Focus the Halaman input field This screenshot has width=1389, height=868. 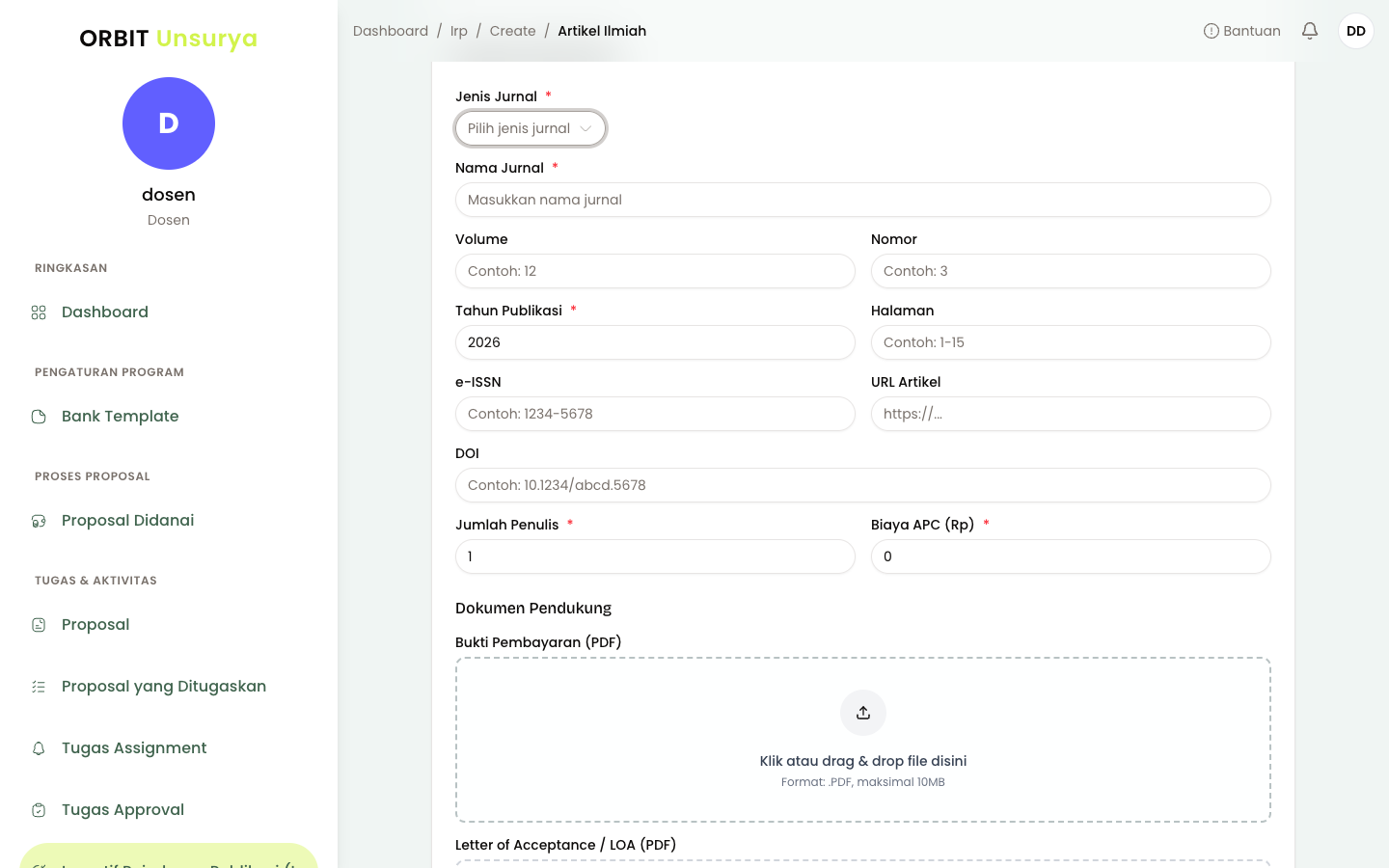click(1071, 342)
